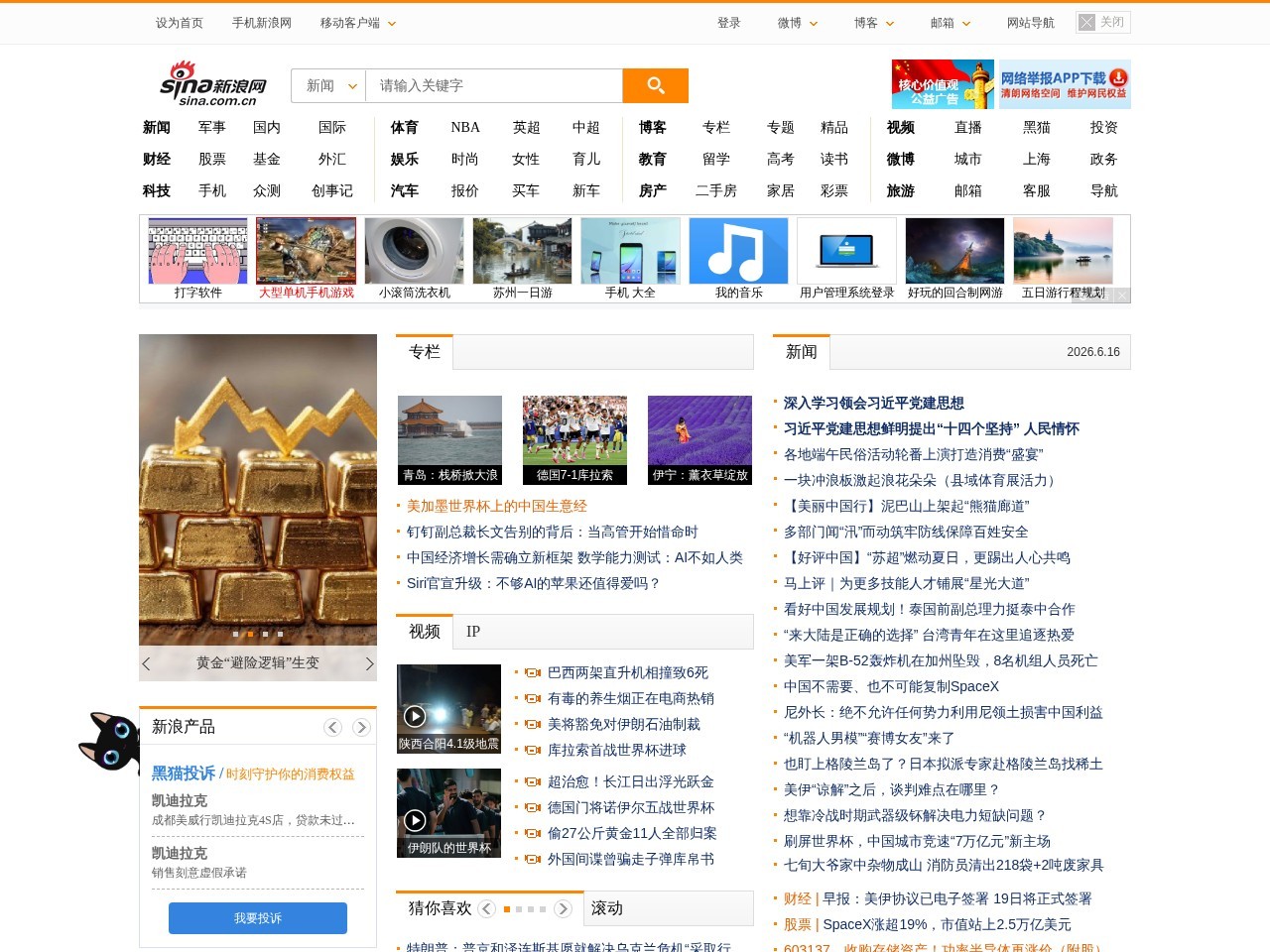Play the 伊朗队的世界杯 video thumbnail
1270x952 pixels.
(448, 813)
